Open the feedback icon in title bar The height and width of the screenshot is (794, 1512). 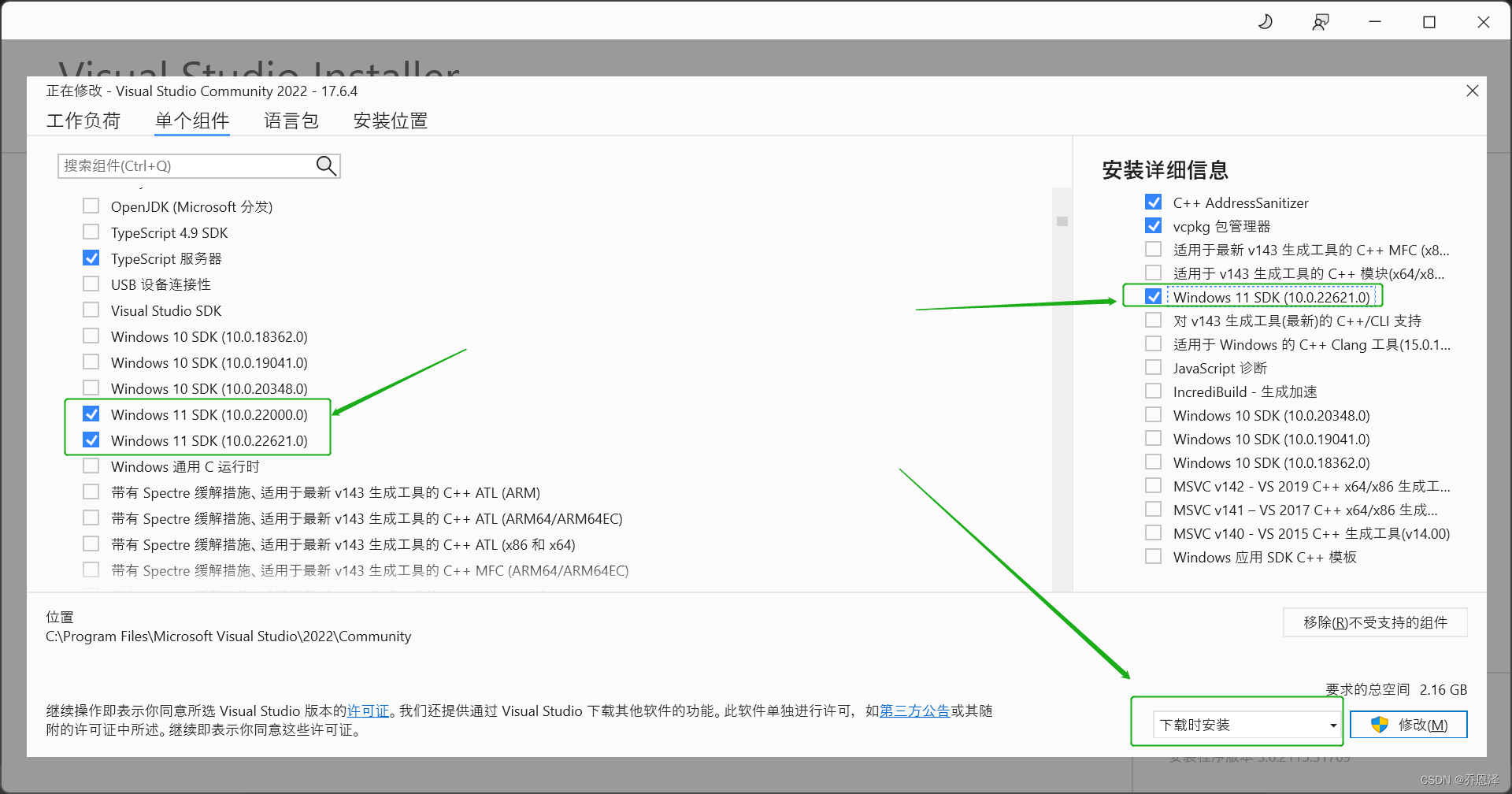point(1321,21)
